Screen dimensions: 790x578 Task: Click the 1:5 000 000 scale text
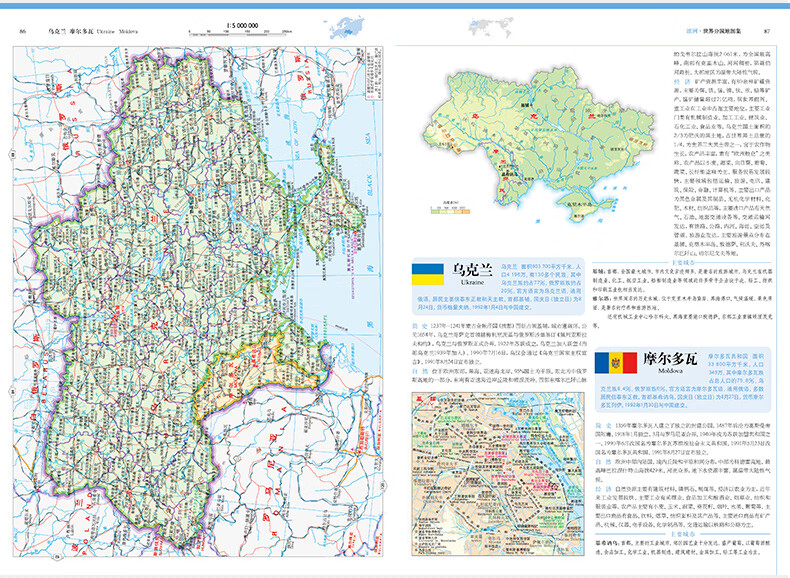click(242, 25)
